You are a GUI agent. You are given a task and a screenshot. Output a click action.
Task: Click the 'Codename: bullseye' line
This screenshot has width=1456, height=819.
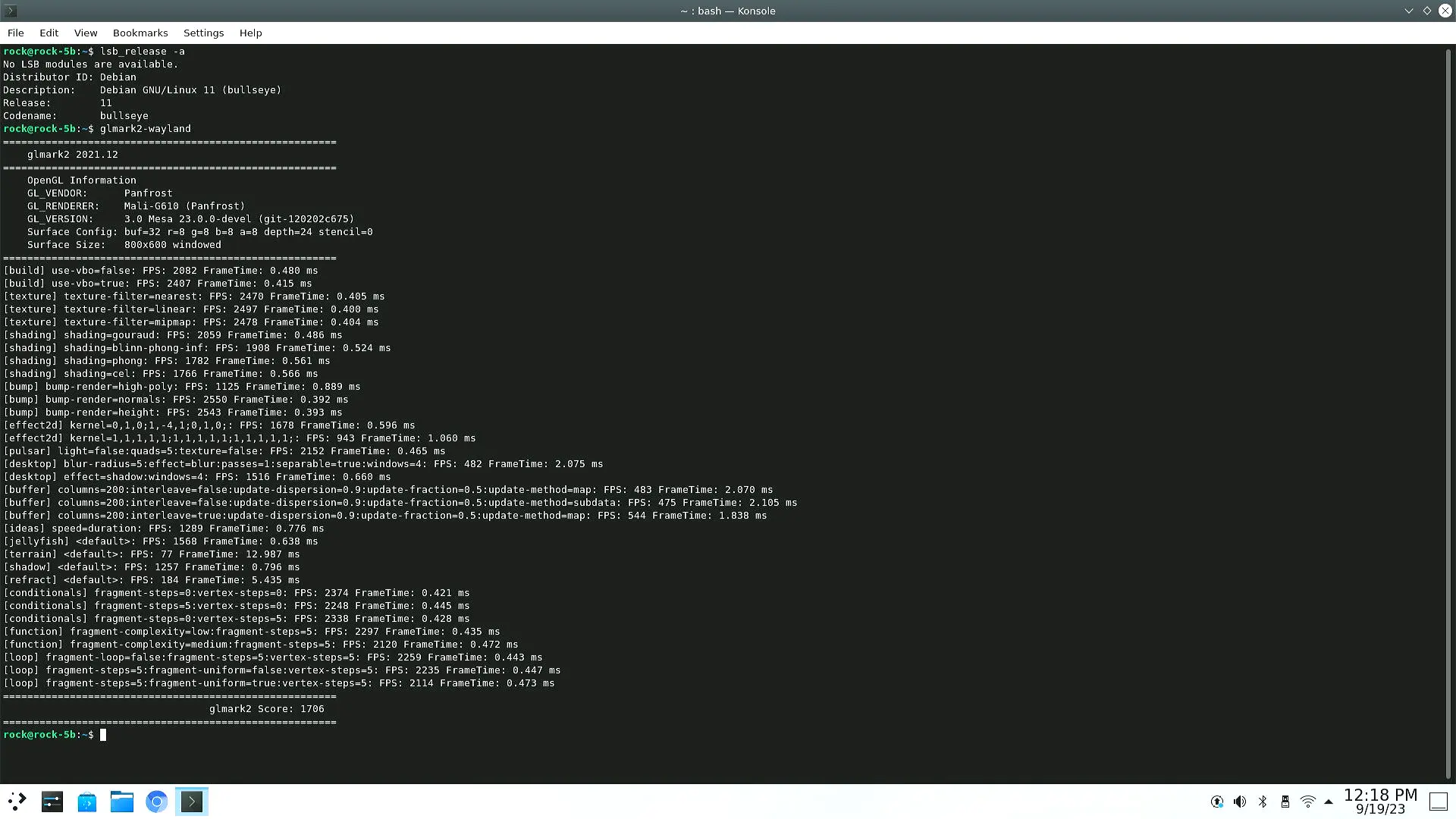pos(76,116)
